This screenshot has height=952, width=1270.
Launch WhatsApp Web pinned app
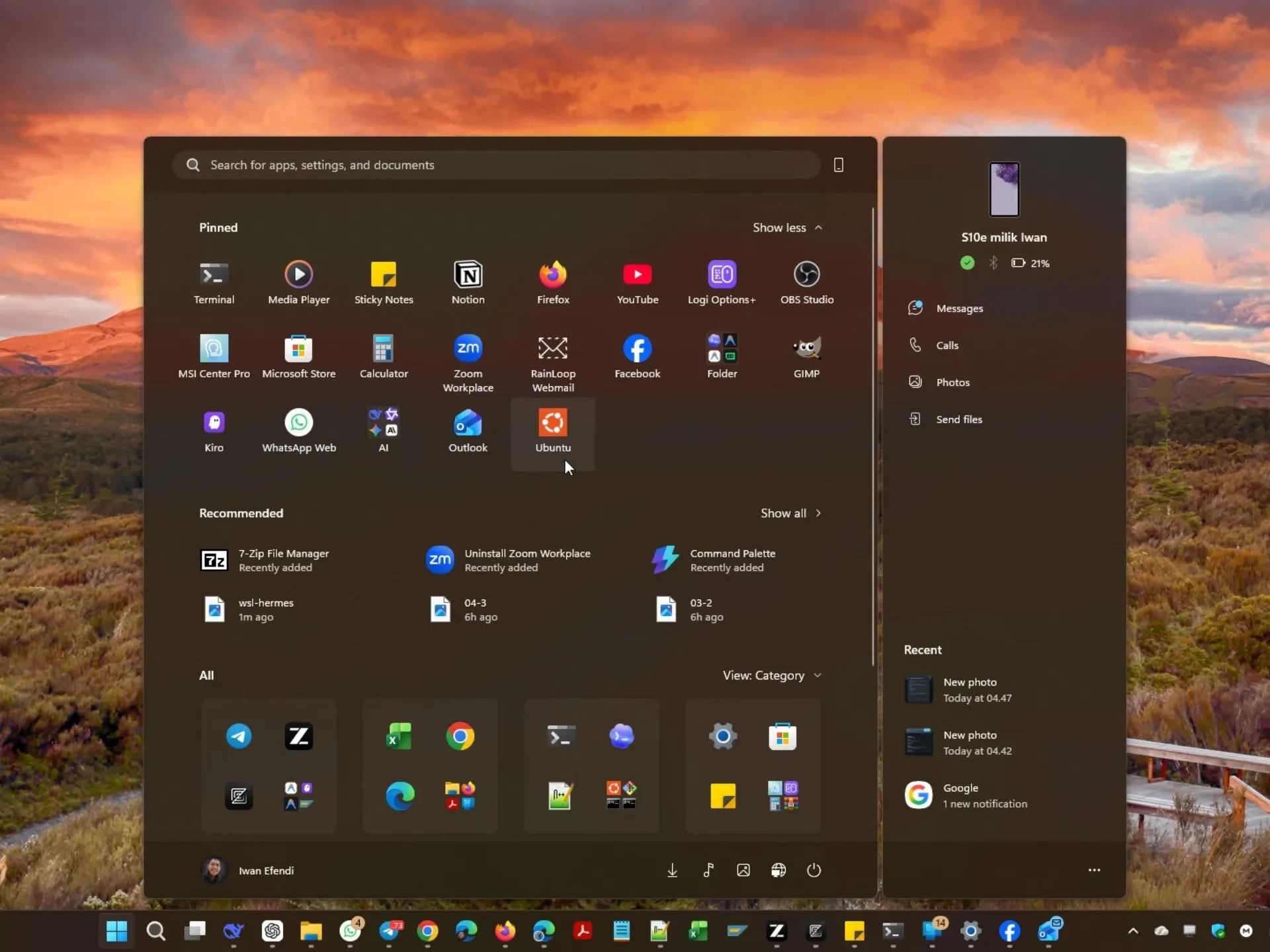coord(298,431)
